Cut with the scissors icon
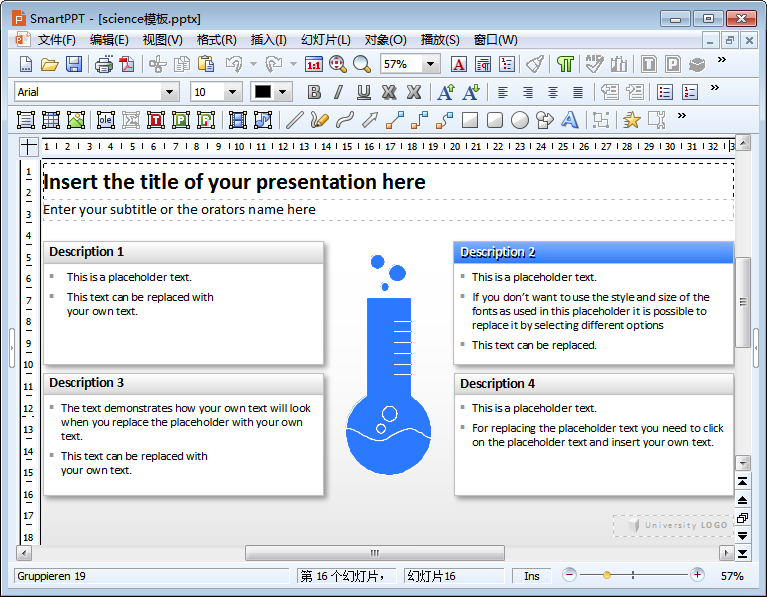The image size is (767, 597). (x=158, y=64)
